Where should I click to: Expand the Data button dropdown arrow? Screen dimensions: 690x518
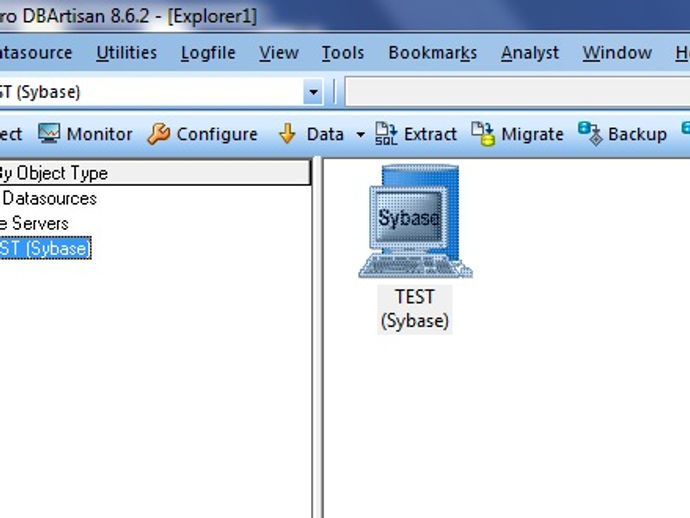click(x=360, y=134)
